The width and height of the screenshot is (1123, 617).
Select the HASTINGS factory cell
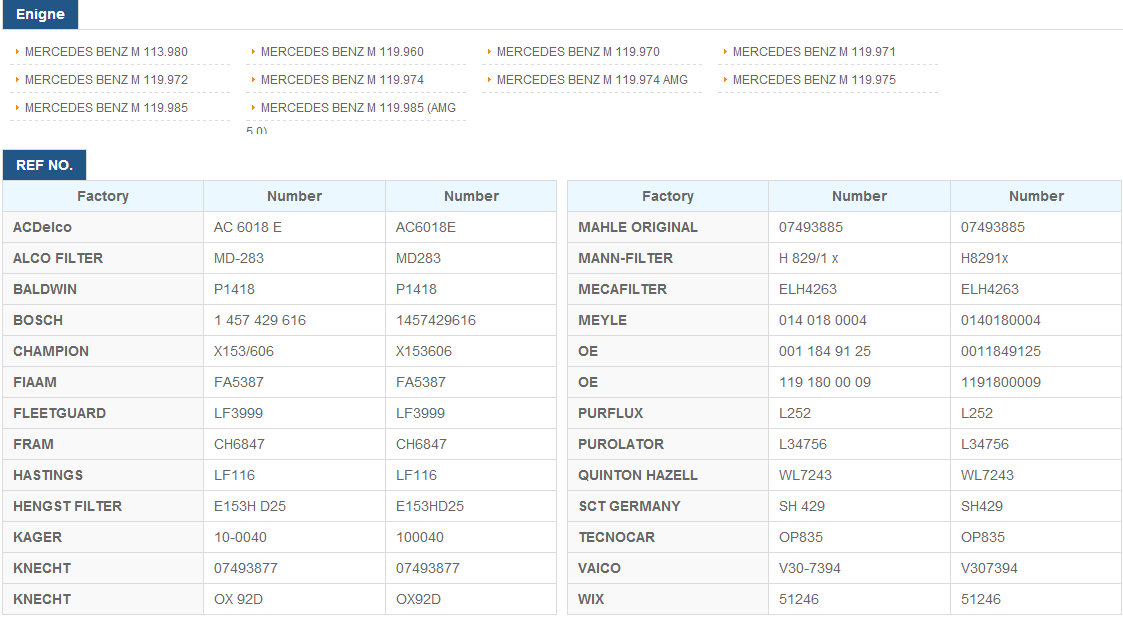(103, 475)
